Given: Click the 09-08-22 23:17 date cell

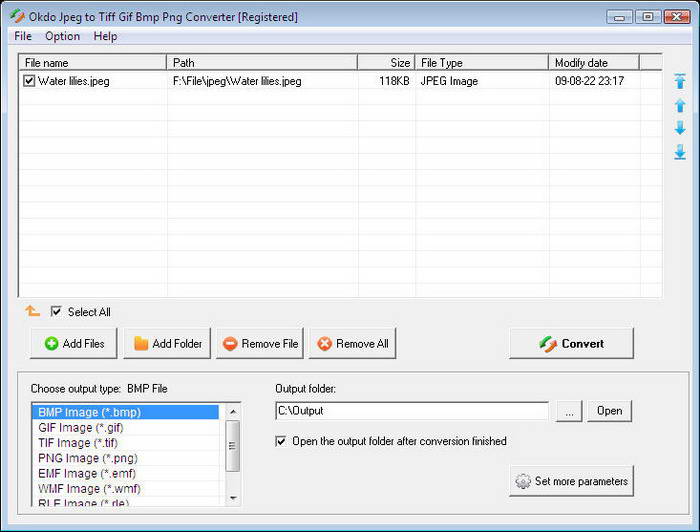Looking at the screenshot, I should 589,81.
